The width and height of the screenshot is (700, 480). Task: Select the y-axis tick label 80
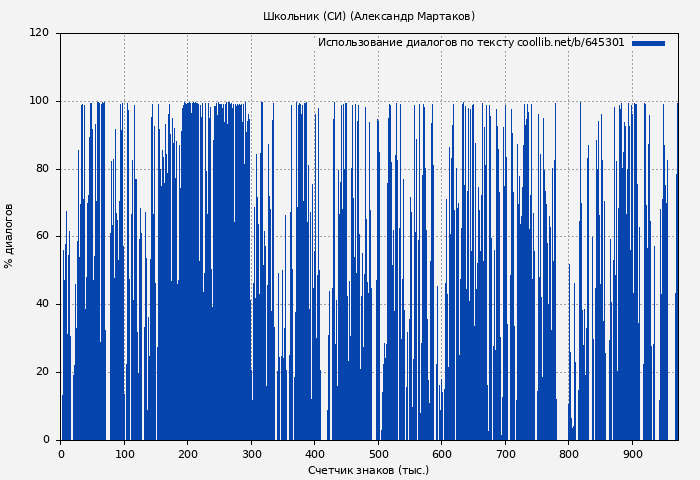(42, 169)
